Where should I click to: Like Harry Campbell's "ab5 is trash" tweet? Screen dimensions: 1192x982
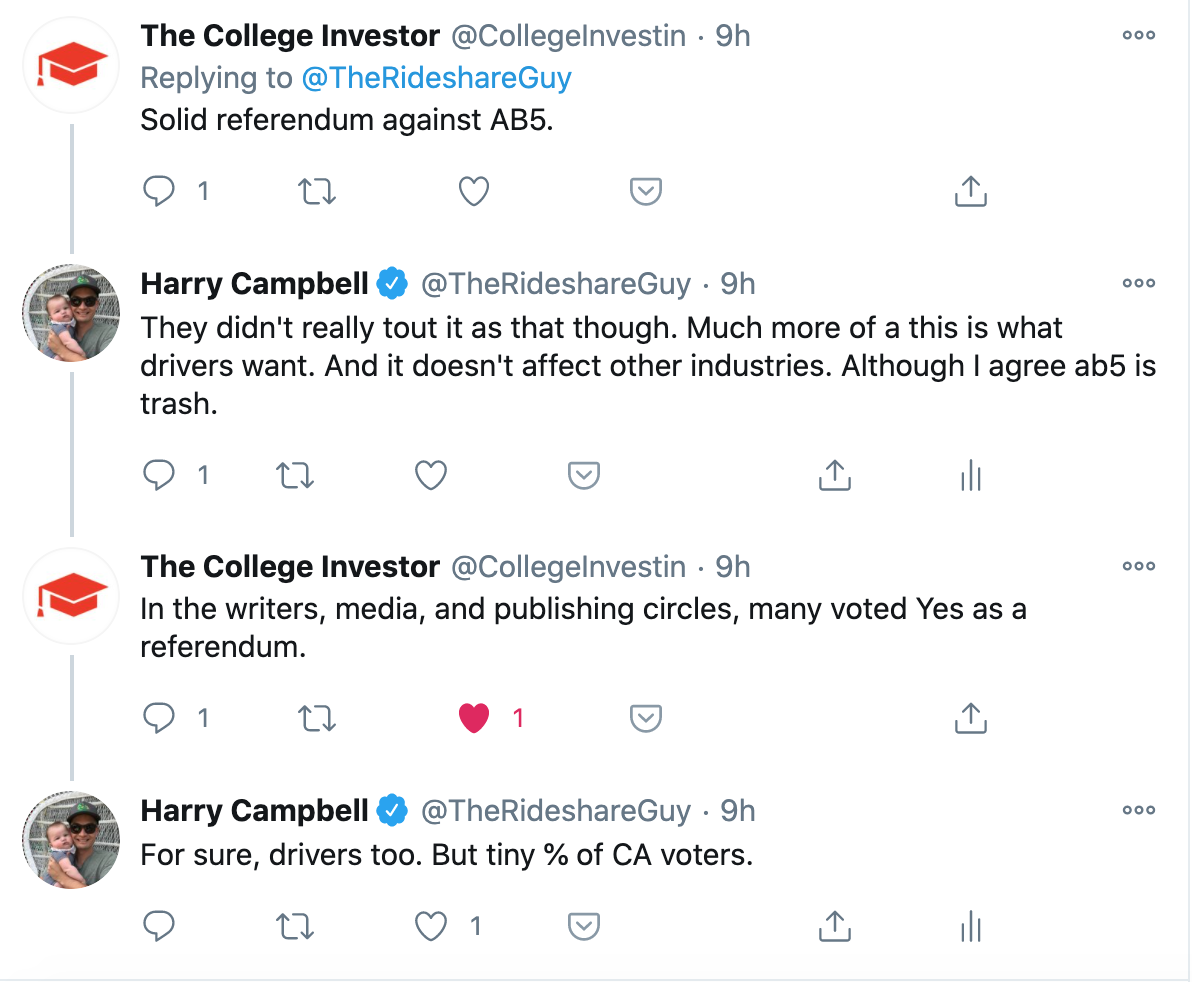[x=430, y=476]
